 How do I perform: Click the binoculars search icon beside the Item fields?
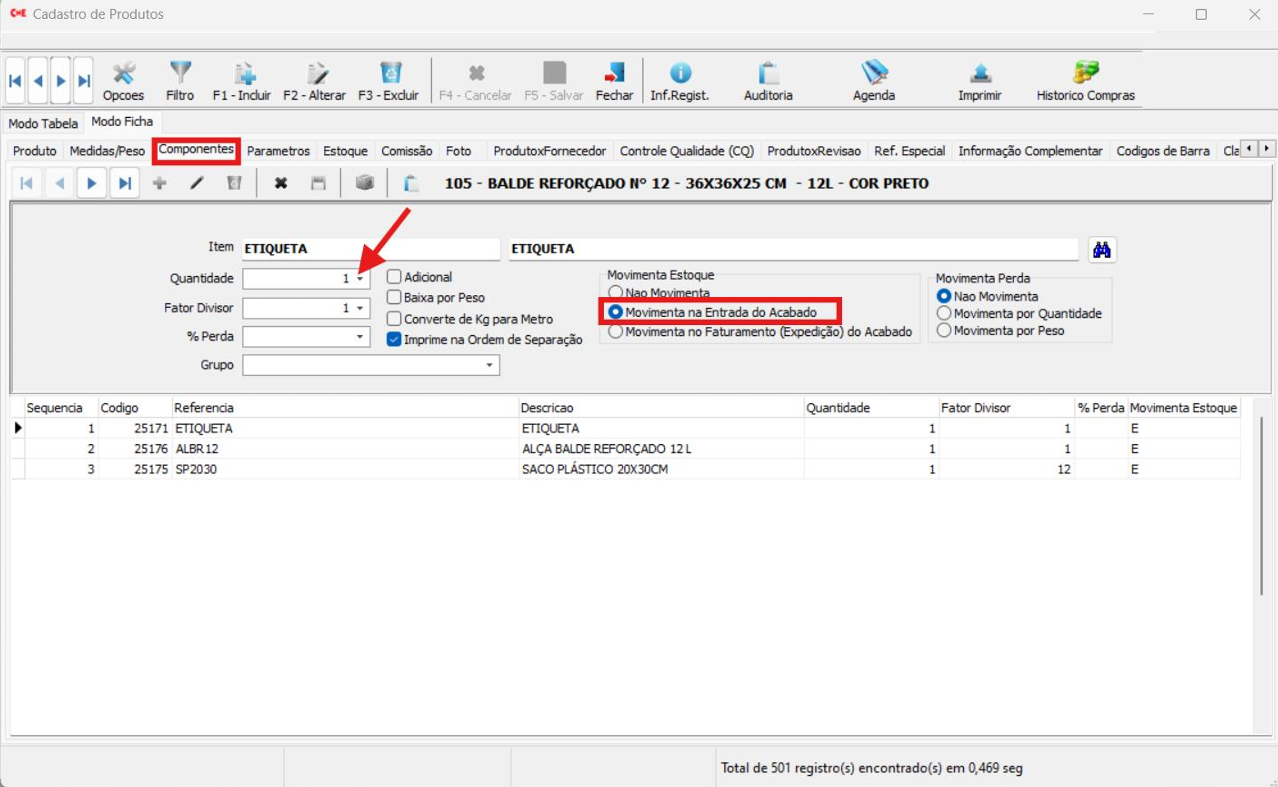click(x=1102, y=250)
